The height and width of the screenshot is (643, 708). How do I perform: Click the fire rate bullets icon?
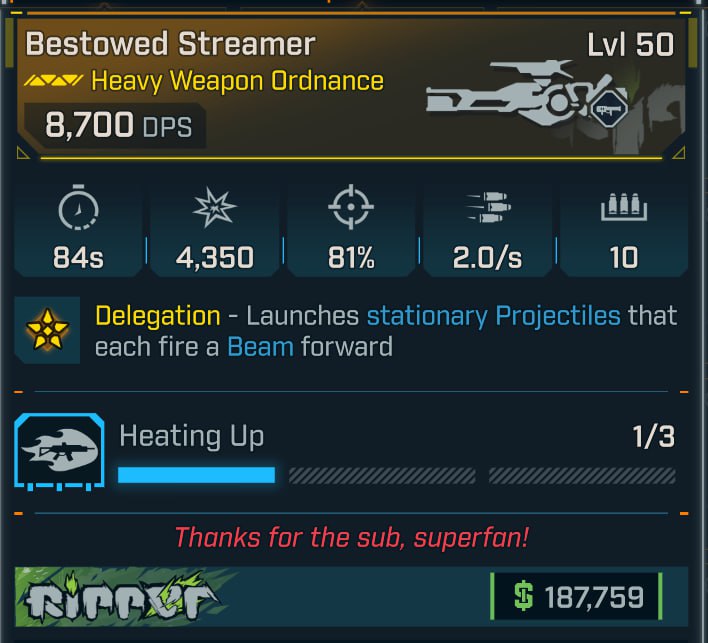pos(489,207)
